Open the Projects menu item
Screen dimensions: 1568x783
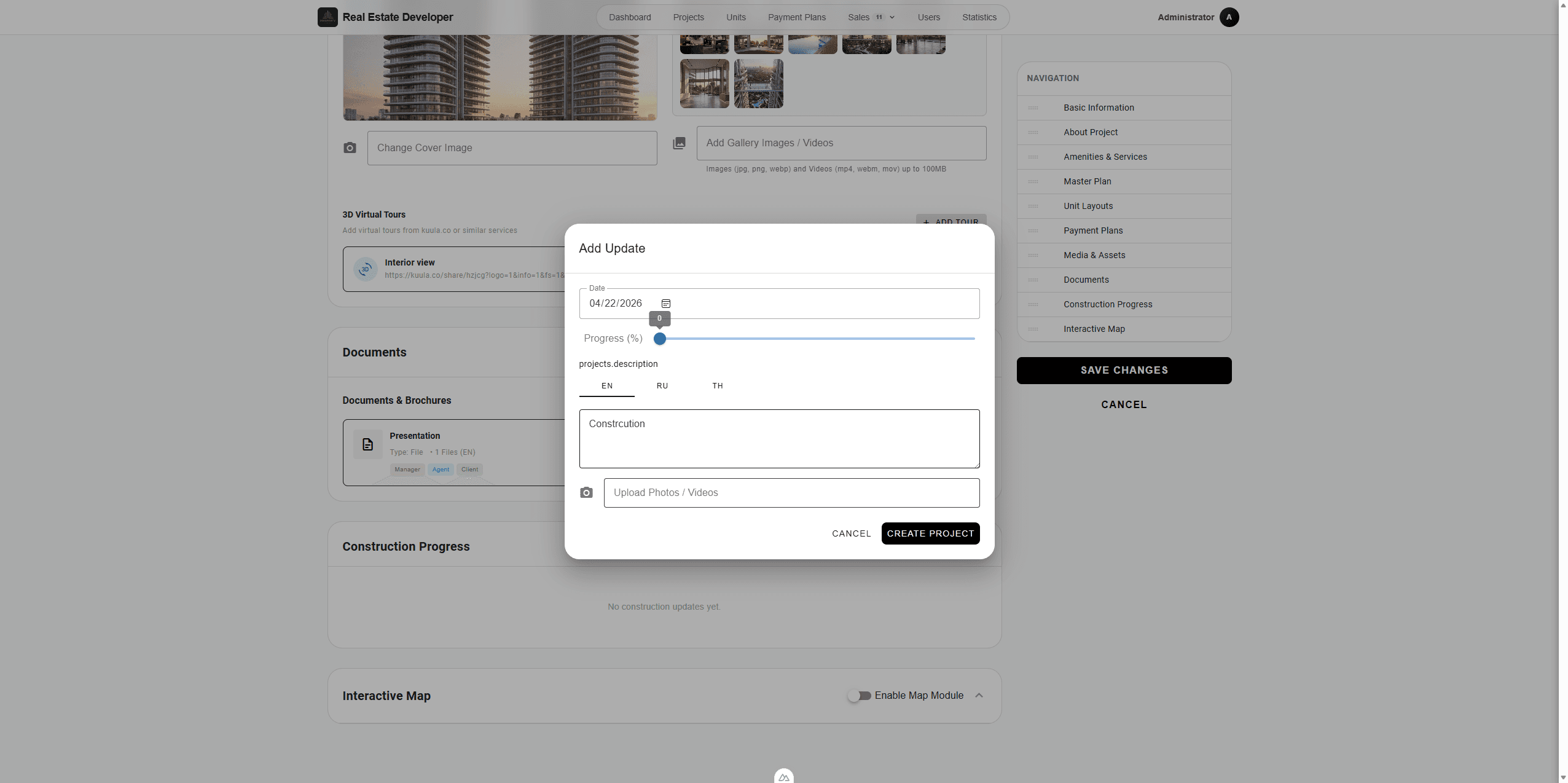point(688,17)
